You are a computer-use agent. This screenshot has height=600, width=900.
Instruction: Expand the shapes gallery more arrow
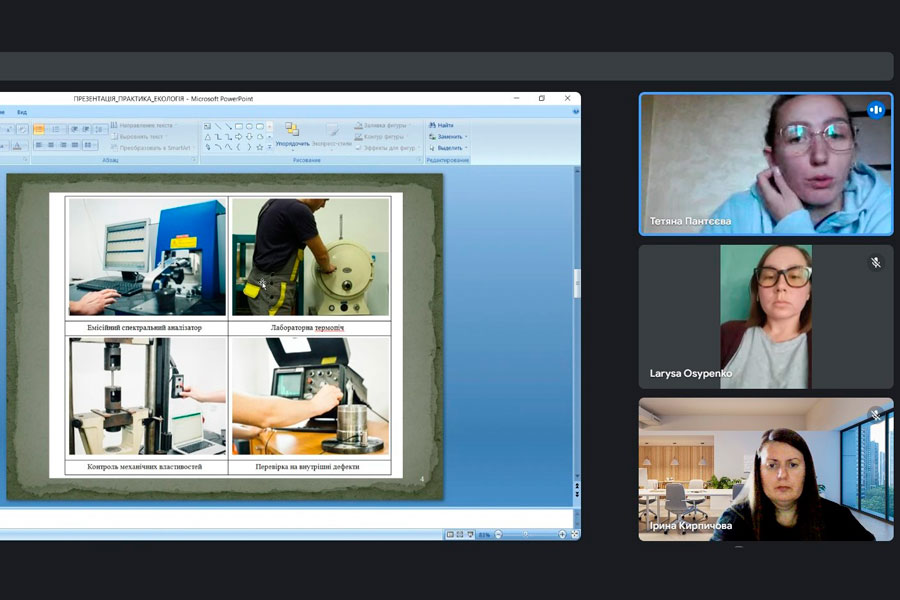[270, 147]
